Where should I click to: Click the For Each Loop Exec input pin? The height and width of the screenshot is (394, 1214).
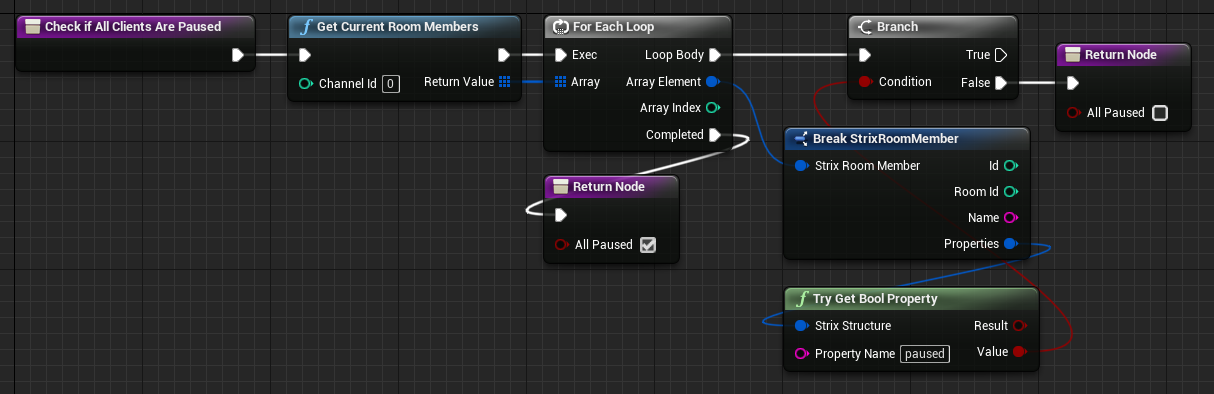pyautogui.click(x=561, y=55)
